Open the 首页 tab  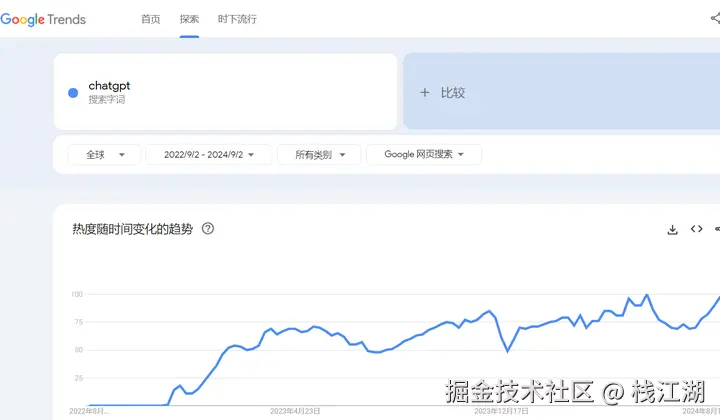pyautogui.click(x=151, y=19)
